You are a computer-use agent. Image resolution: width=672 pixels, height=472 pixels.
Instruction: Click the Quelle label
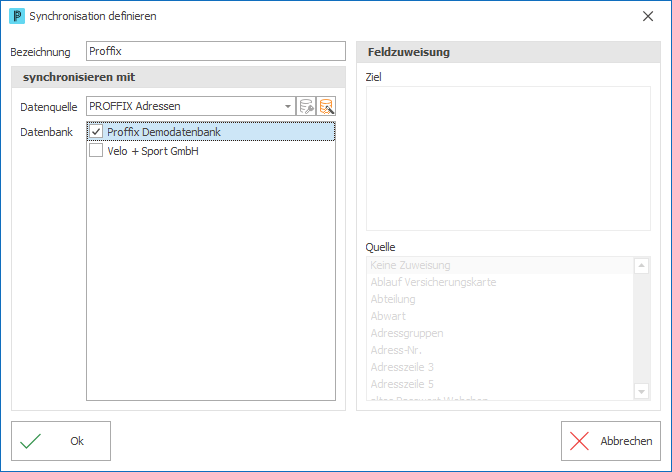(380, 247)
